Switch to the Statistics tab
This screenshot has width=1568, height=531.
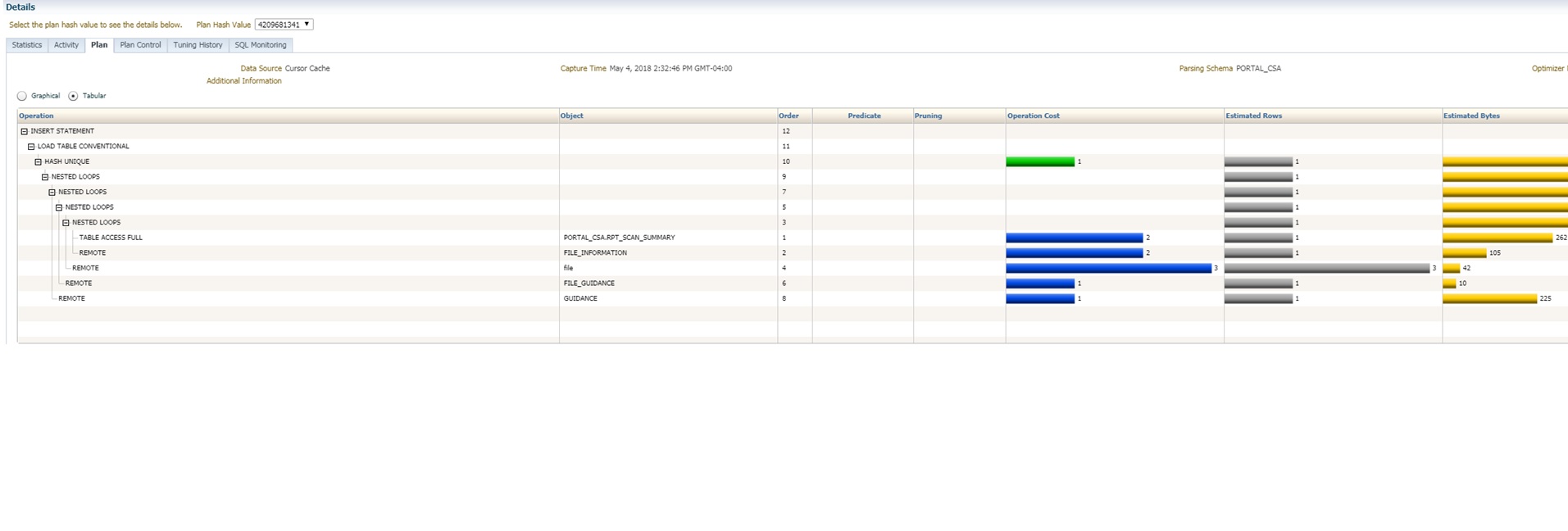point(27,45)
